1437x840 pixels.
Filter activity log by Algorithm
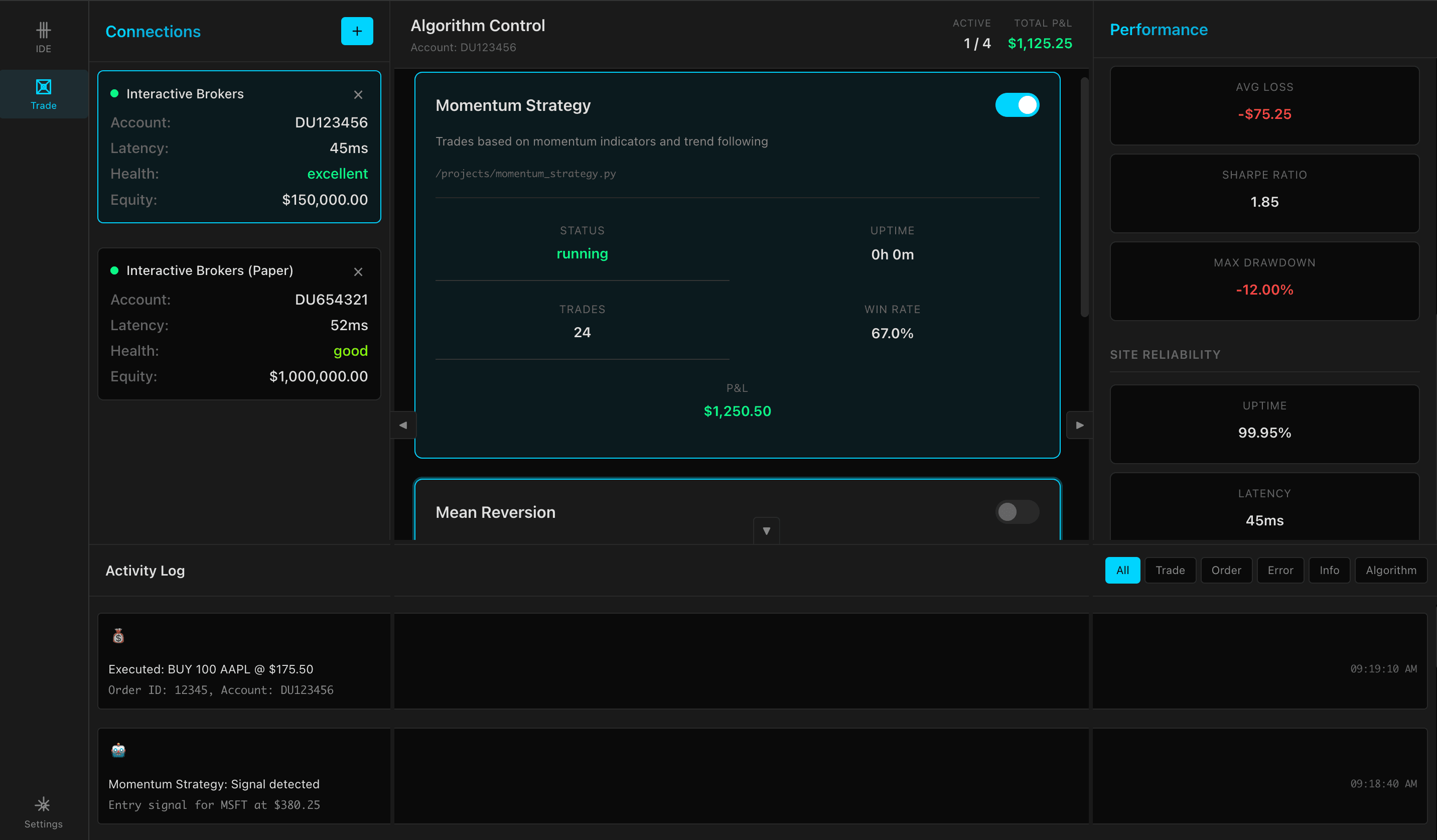coord(1391,570)
